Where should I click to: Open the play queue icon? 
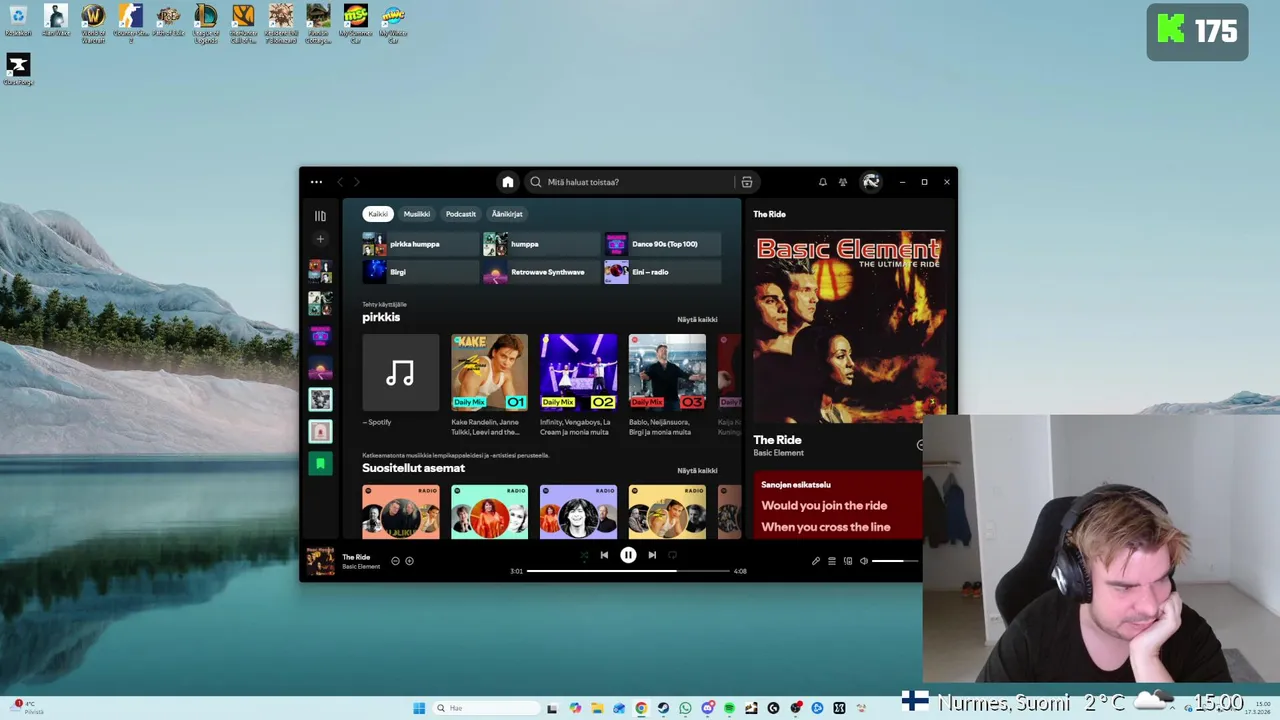pos(831,561)
